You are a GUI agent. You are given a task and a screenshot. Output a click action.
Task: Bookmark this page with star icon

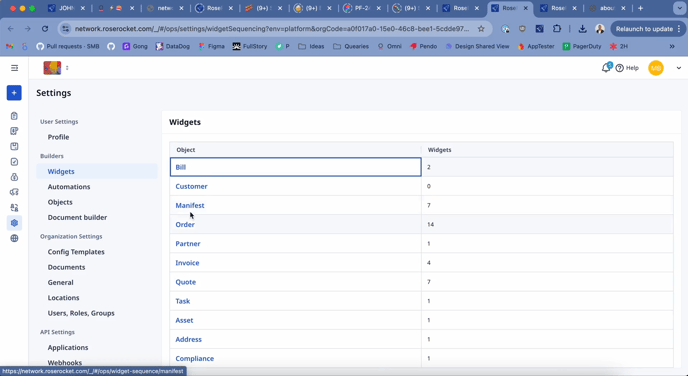[481, 29]
